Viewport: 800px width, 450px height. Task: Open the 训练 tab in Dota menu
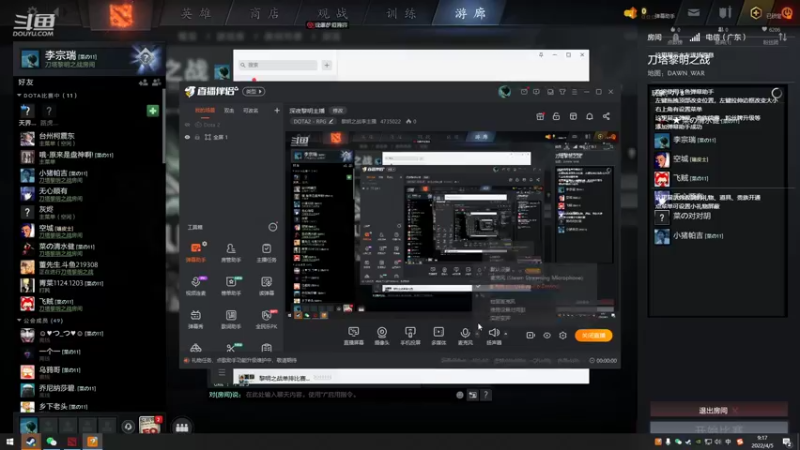[402, 13]
